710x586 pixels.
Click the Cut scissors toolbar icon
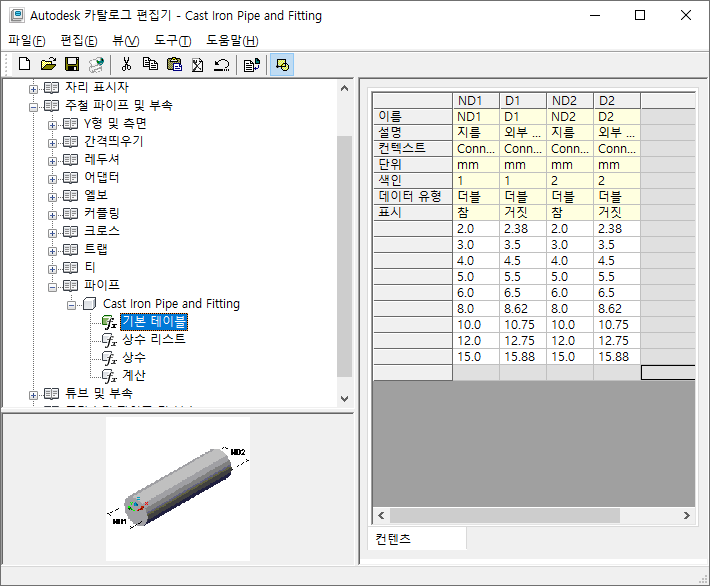pos(126,65)
